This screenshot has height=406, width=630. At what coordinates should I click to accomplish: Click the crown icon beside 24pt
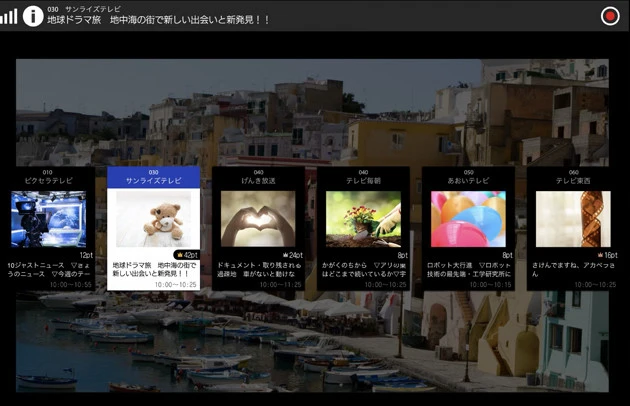point(284,255)
